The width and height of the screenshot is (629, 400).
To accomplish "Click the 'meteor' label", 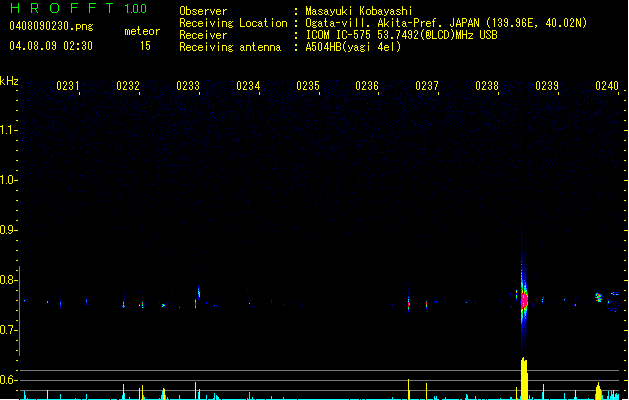I will pos(142,31).
